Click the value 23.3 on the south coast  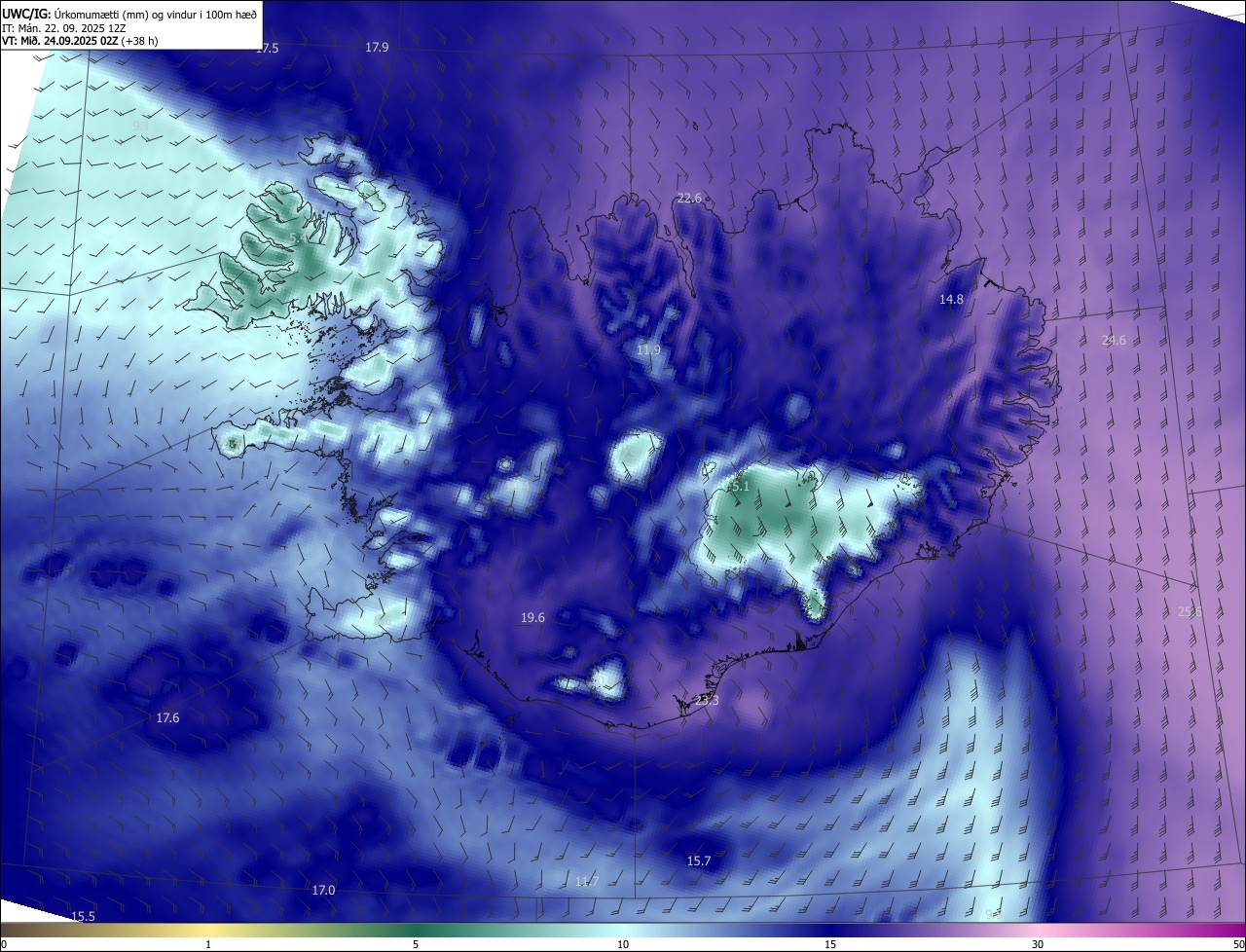pyautogui.click(x=708, y=701)
